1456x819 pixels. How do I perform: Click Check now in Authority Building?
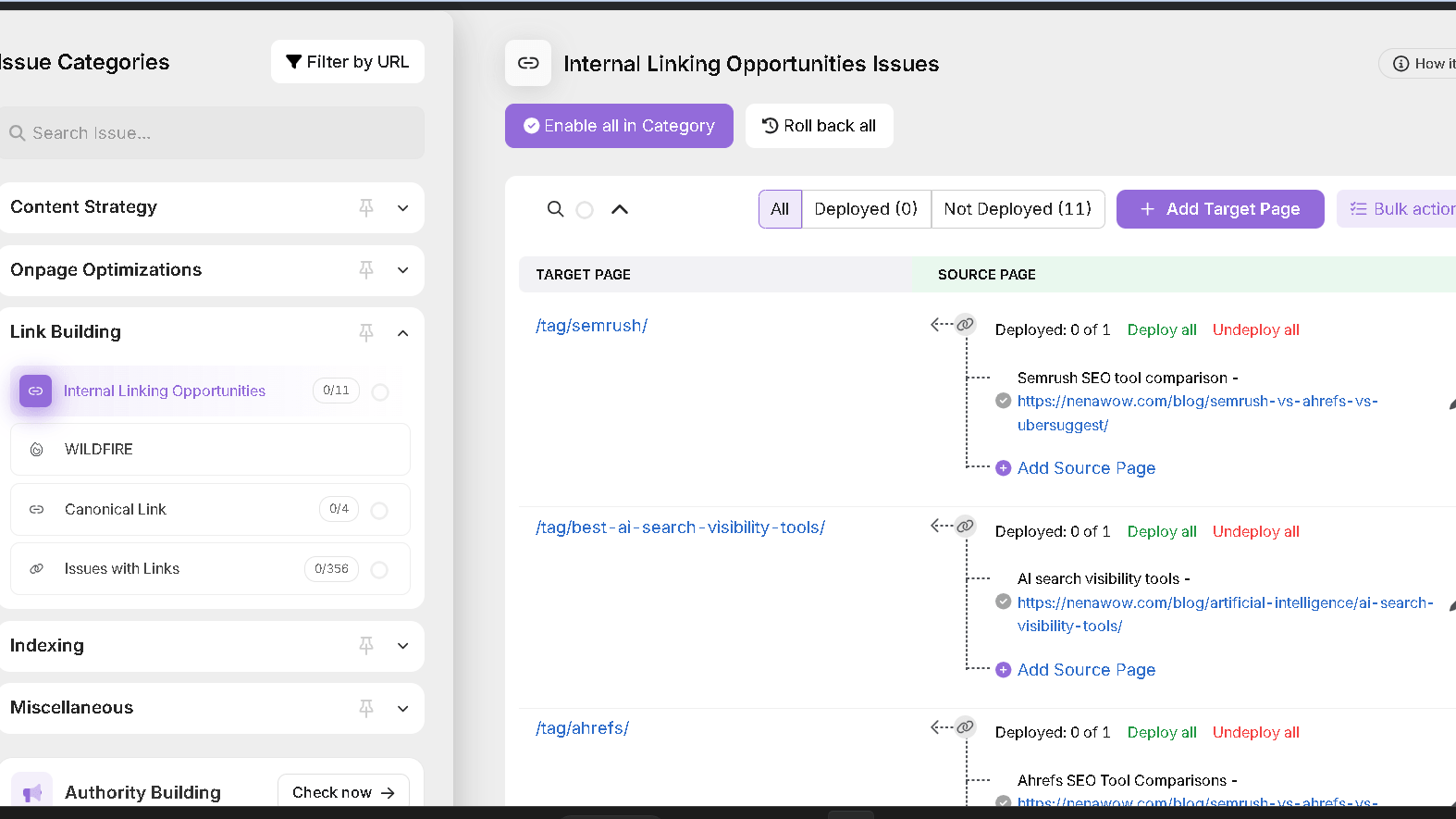[x=343, y=792]
